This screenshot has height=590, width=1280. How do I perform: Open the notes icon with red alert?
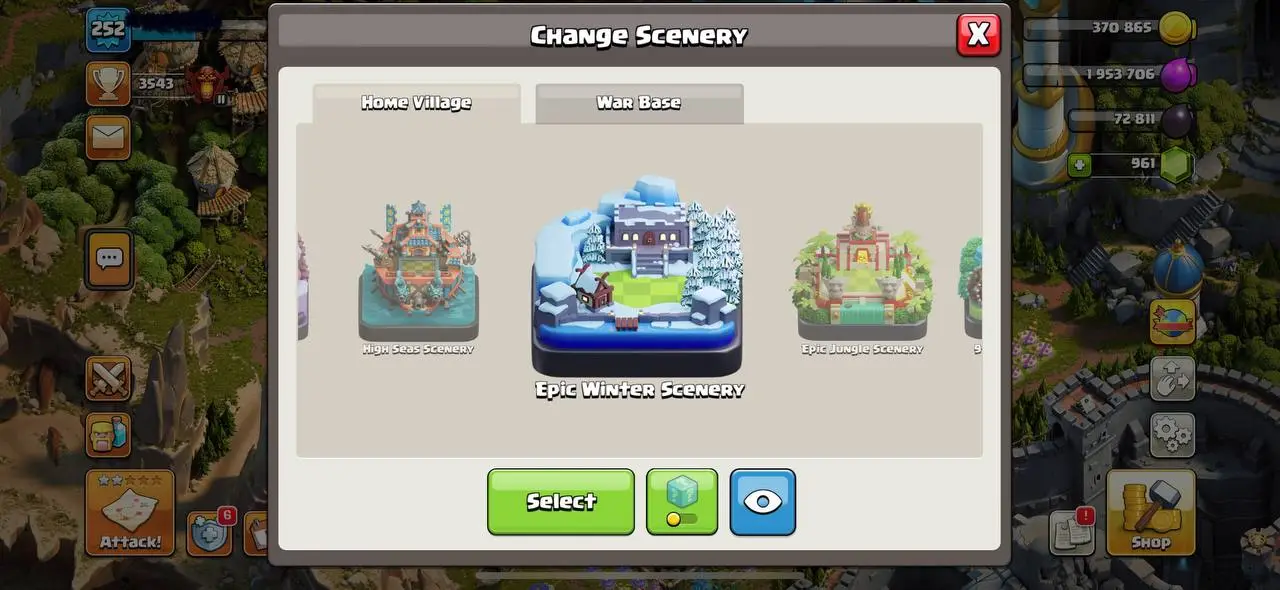pos(1072,532)
